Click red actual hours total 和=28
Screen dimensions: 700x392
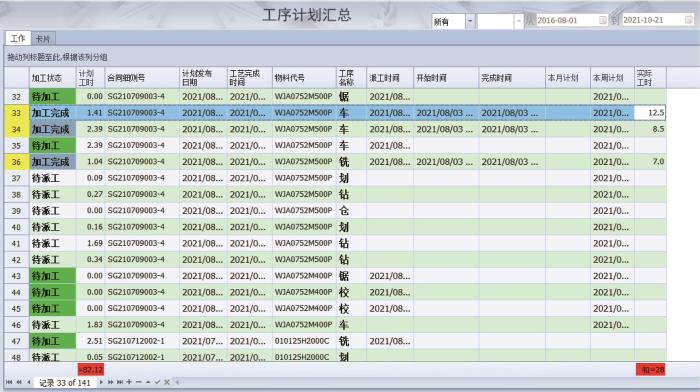click(651, 370)
